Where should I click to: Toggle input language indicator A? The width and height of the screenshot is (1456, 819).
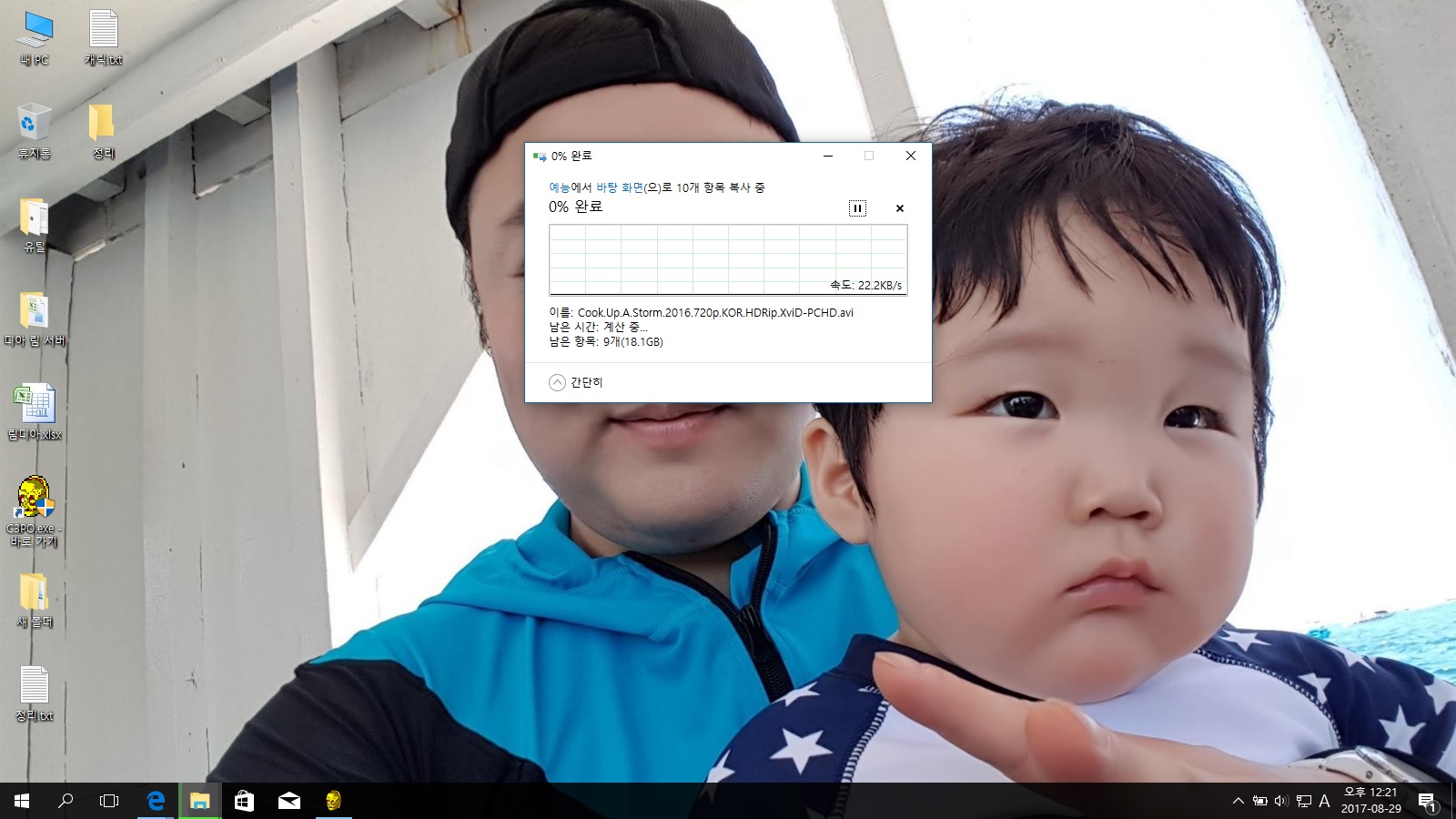(x=1325, y=801)
